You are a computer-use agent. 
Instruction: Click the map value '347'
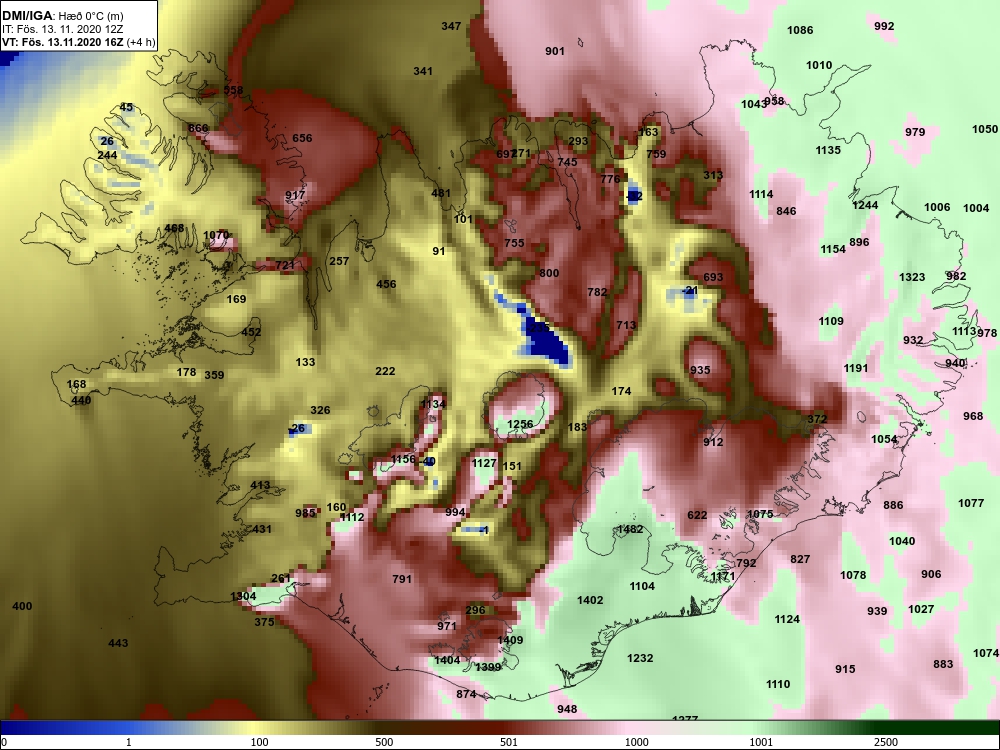(451, 26)
